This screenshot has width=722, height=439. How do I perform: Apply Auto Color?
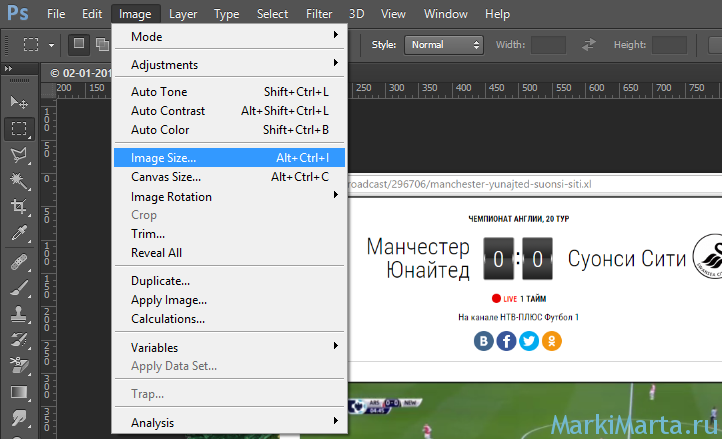coord(229,130)
